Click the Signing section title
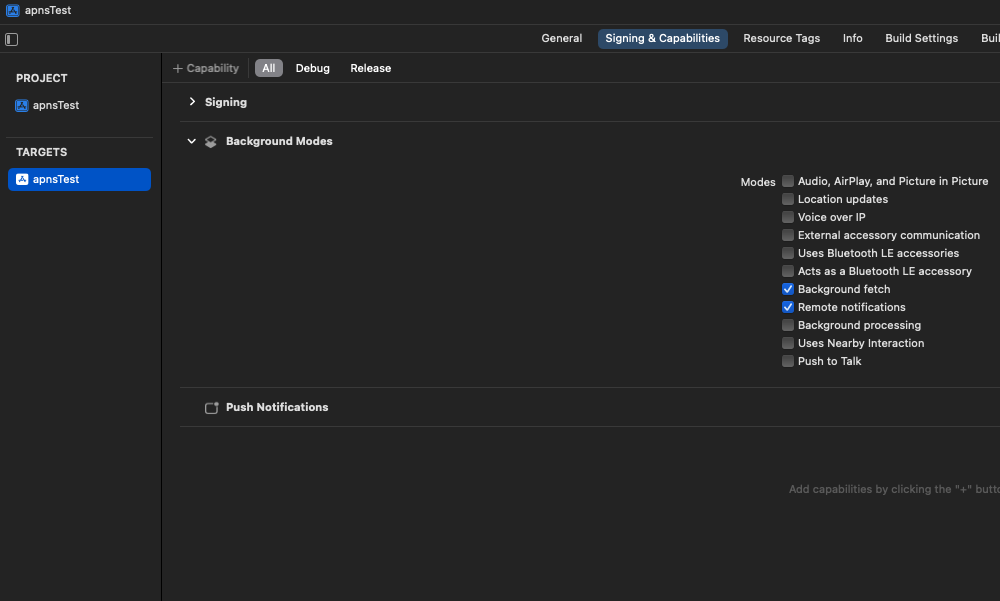 [226, 102]
